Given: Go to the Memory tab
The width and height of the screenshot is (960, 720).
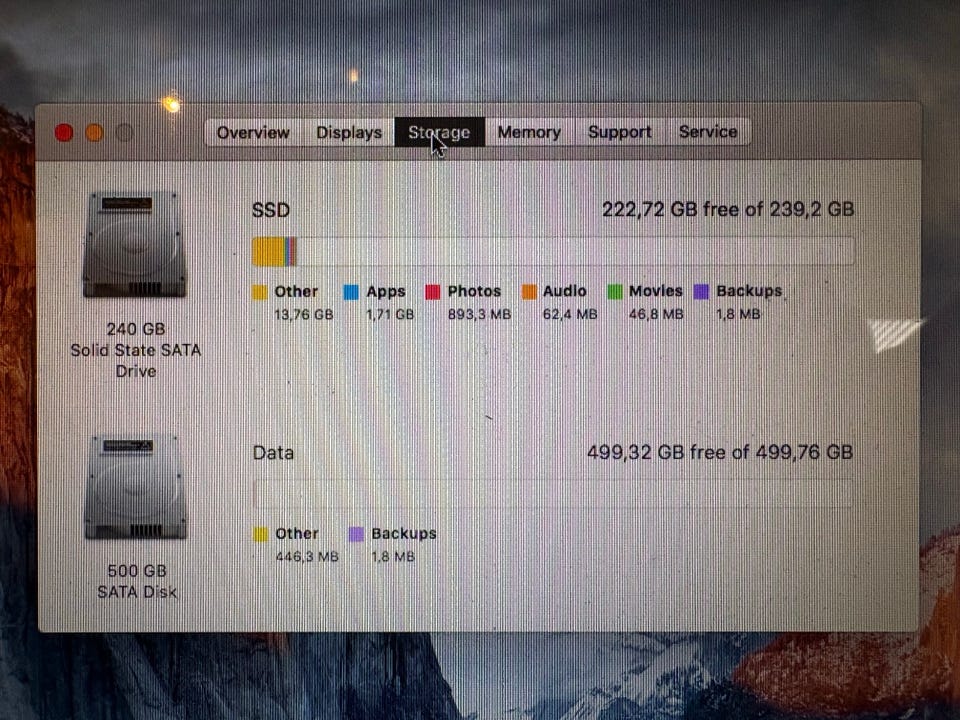Looking at the screenshot, I should (529, 132).
